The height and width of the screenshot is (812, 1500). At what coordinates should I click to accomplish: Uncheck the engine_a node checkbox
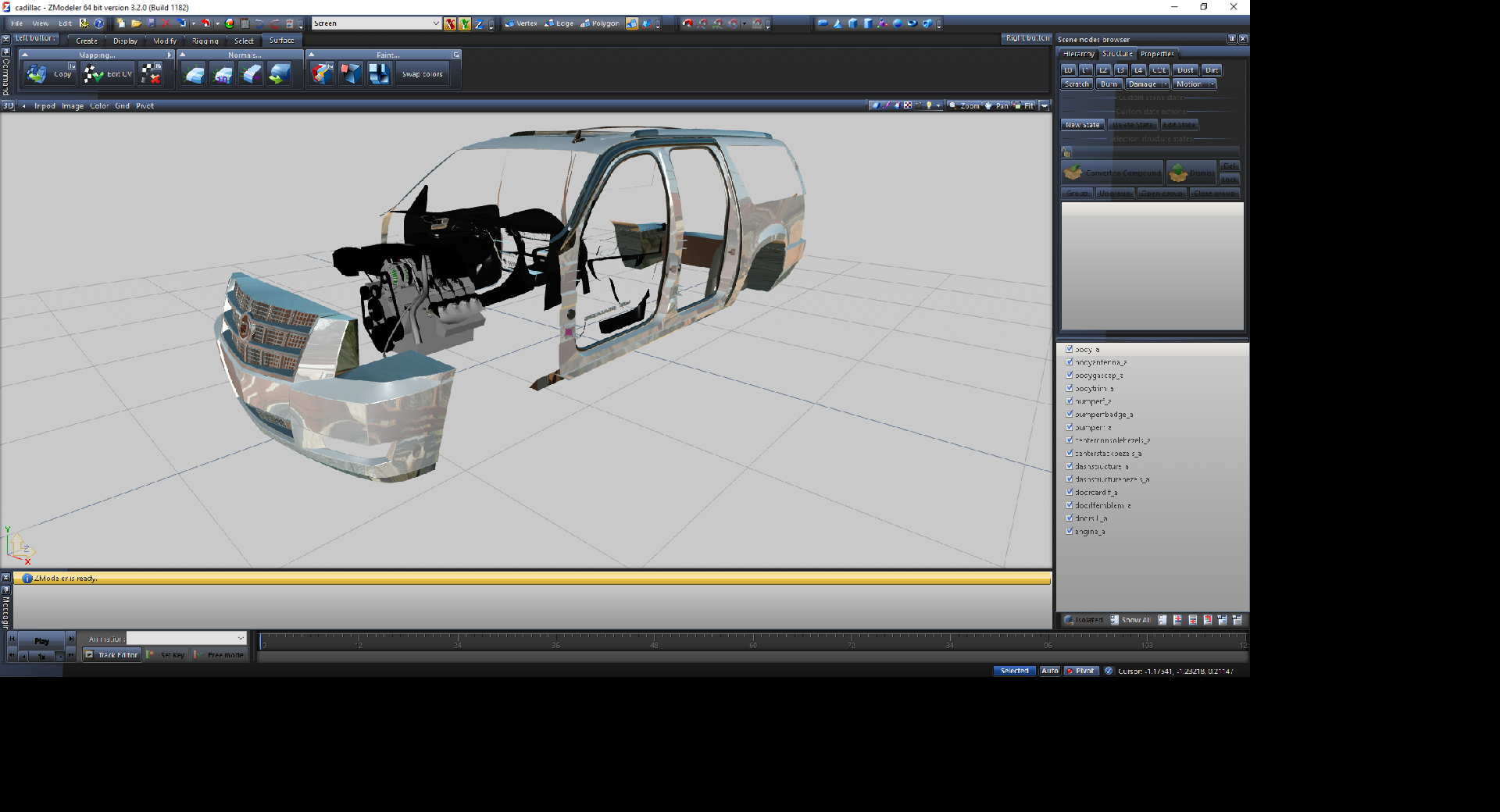coord(1070,531)
